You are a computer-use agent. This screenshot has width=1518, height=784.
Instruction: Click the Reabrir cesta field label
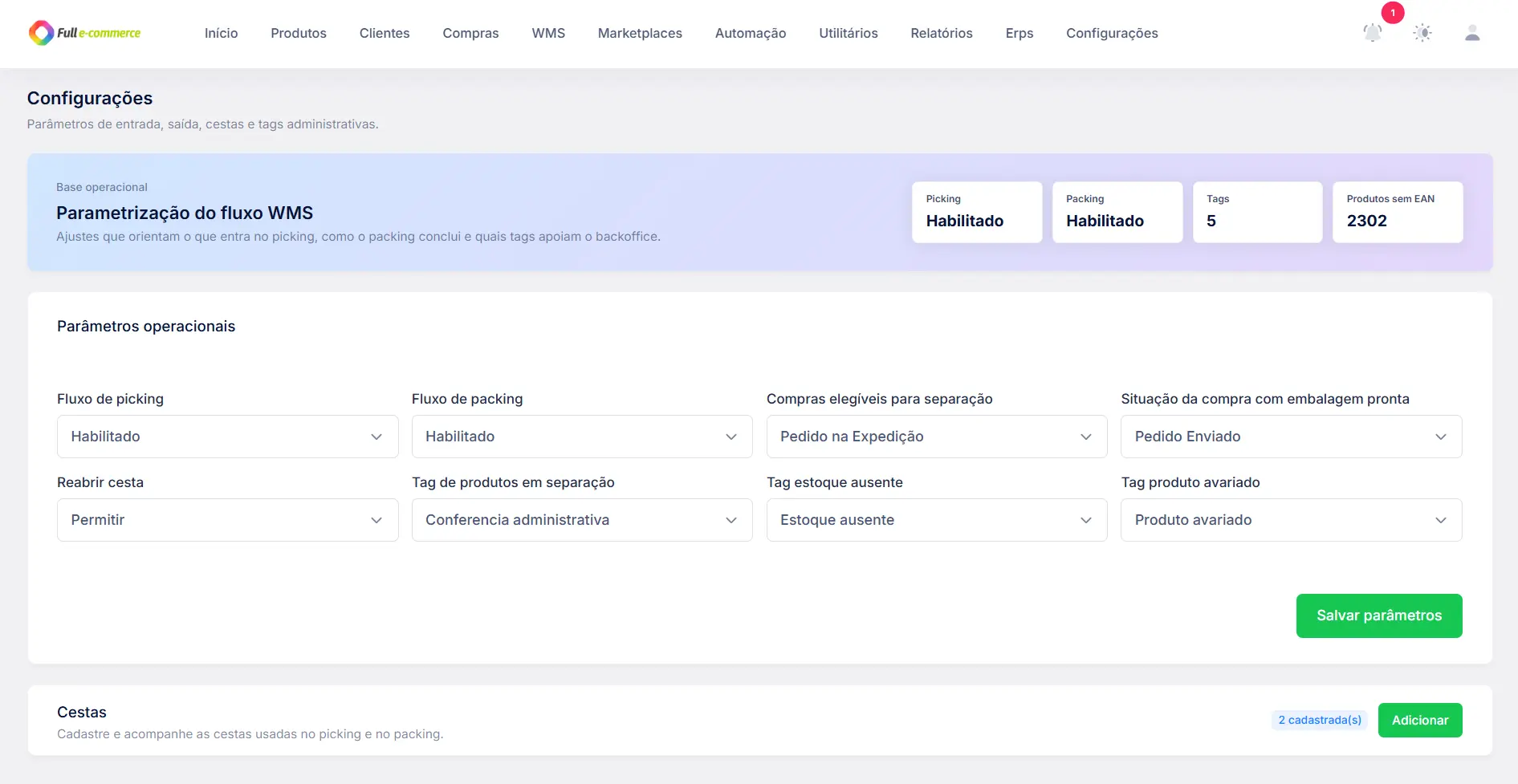[x=100, y=482]
